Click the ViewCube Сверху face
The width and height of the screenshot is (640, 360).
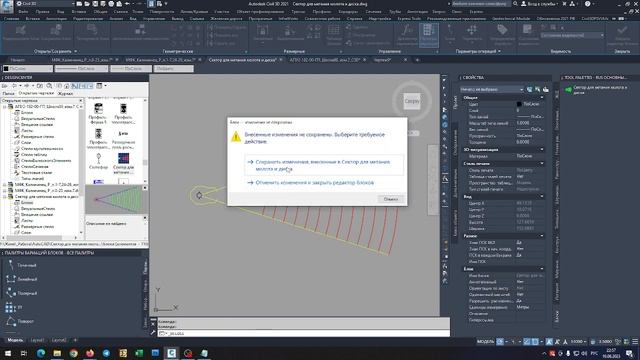click(x=412, y=101)
